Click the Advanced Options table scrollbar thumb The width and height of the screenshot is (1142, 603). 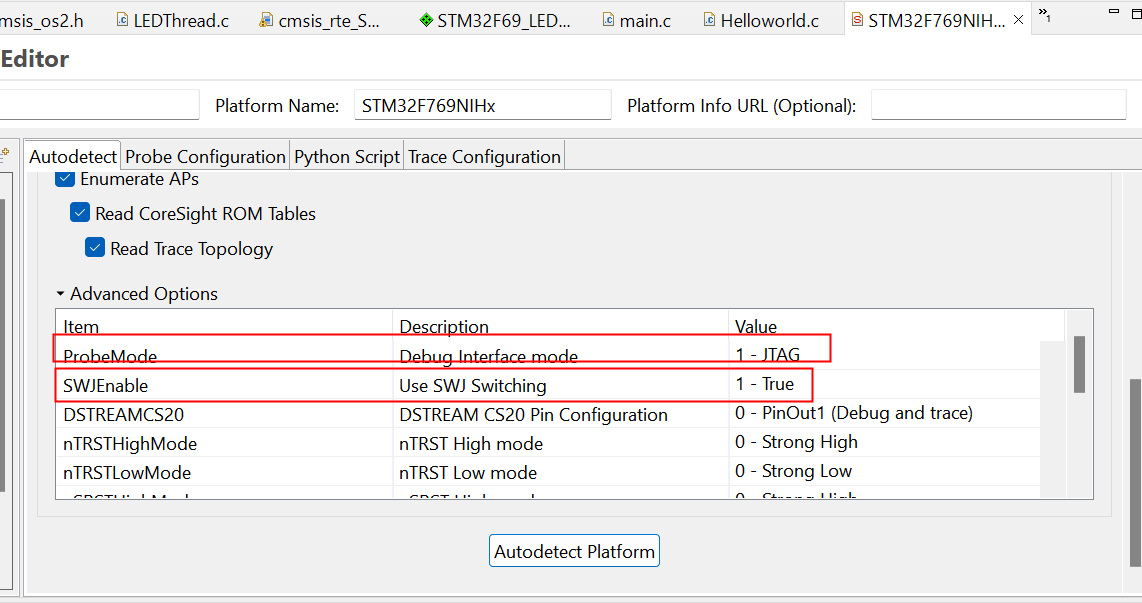[x=1079, y=364]
